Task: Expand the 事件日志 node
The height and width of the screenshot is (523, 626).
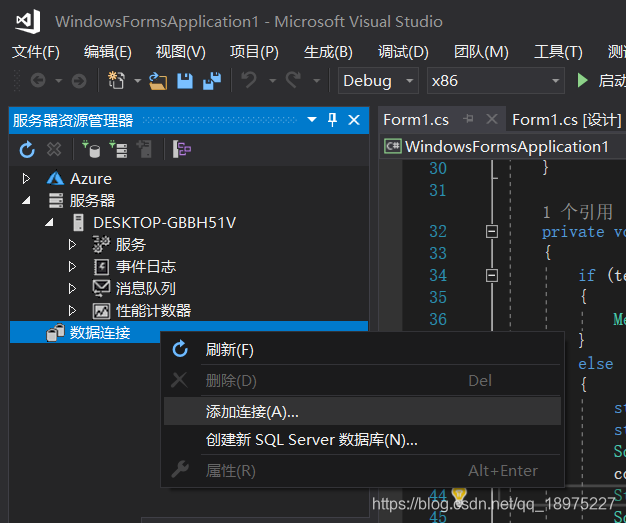Action: [72, 266]
